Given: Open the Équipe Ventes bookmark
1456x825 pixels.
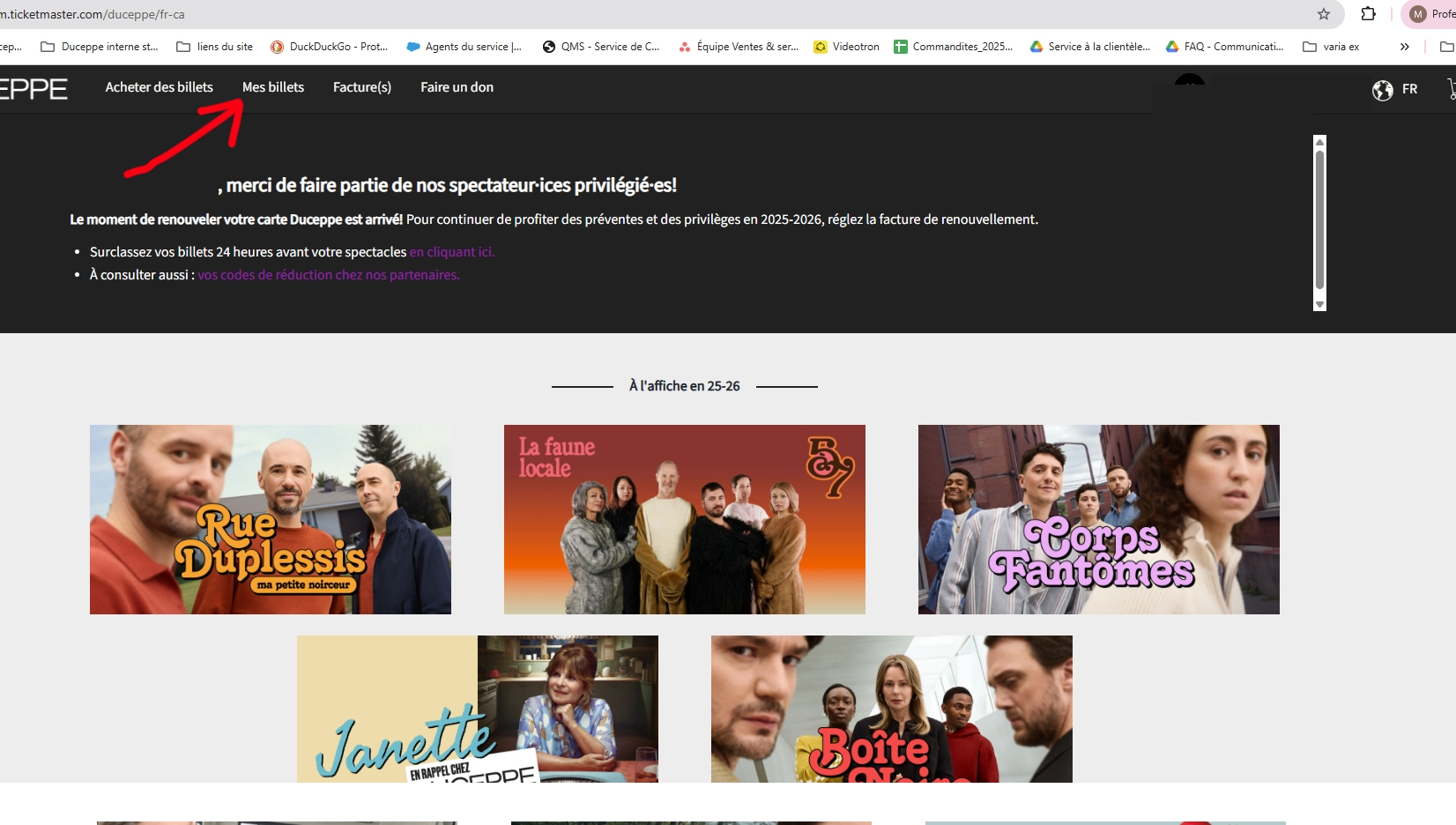Looking at the screenshot, I should coord(739,47).
